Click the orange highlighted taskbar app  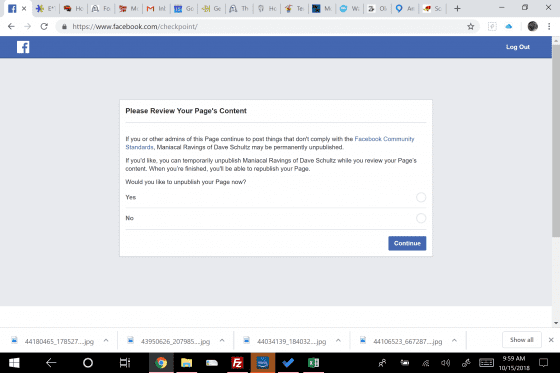(x=263, y=363)
